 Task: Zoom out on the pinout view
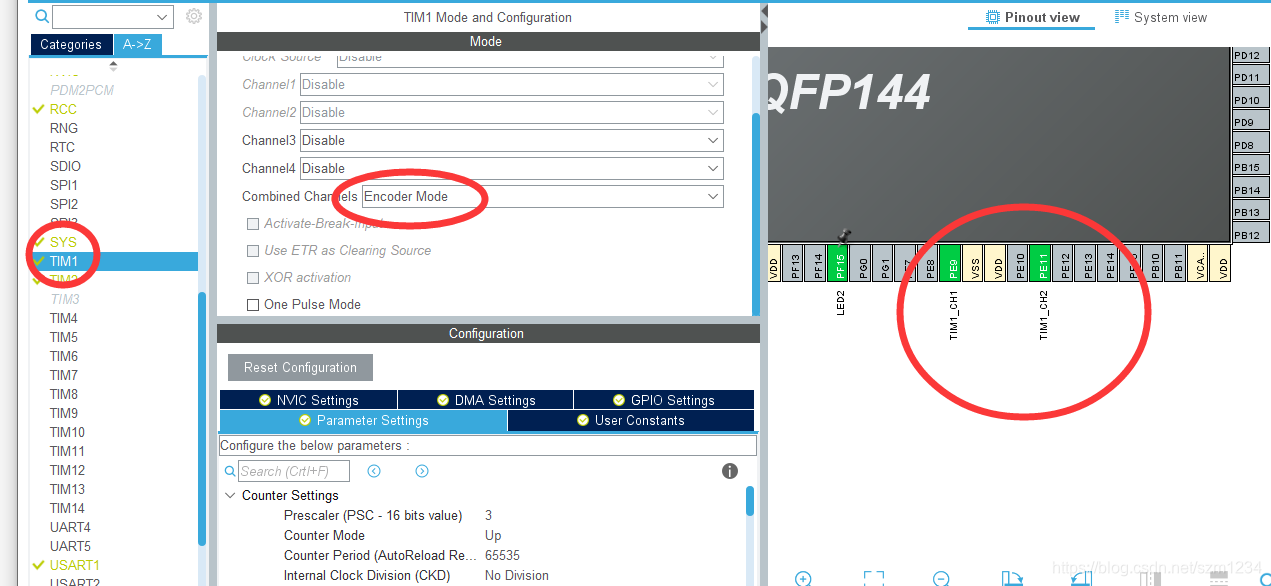click(x=940, y=578)
